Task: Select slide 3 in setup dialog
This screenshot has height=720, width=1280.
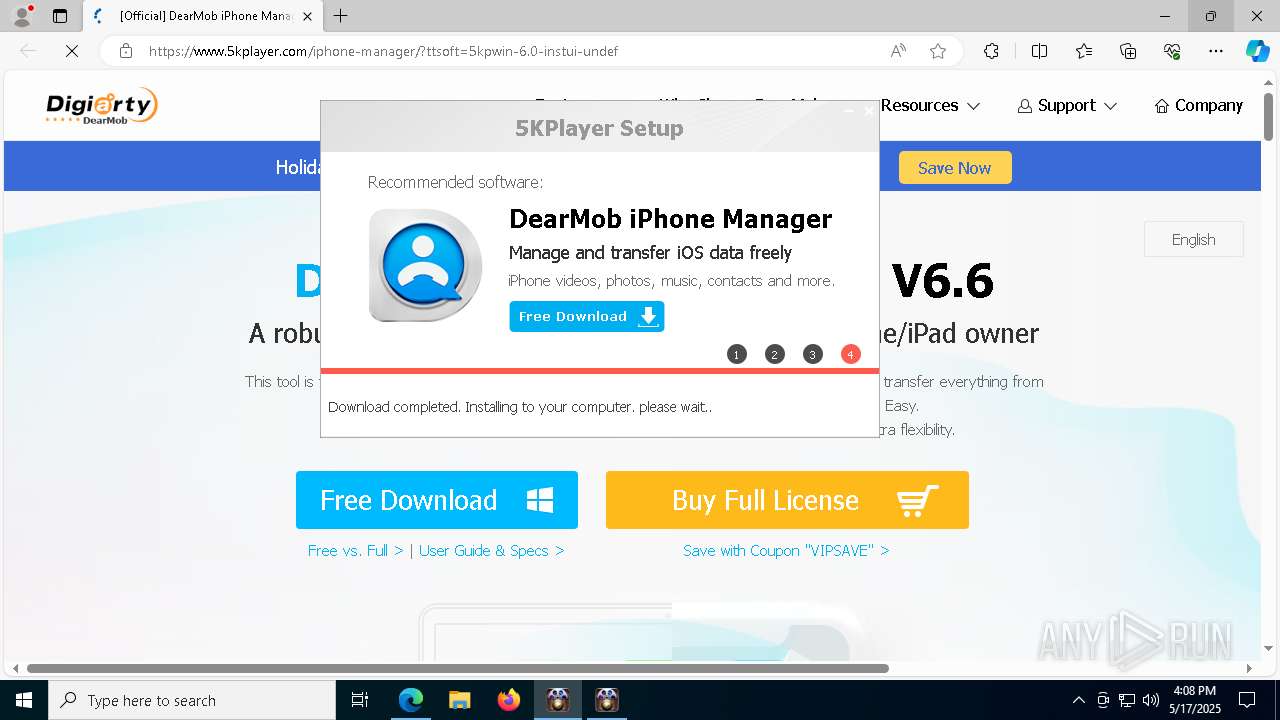Action: 813,354
